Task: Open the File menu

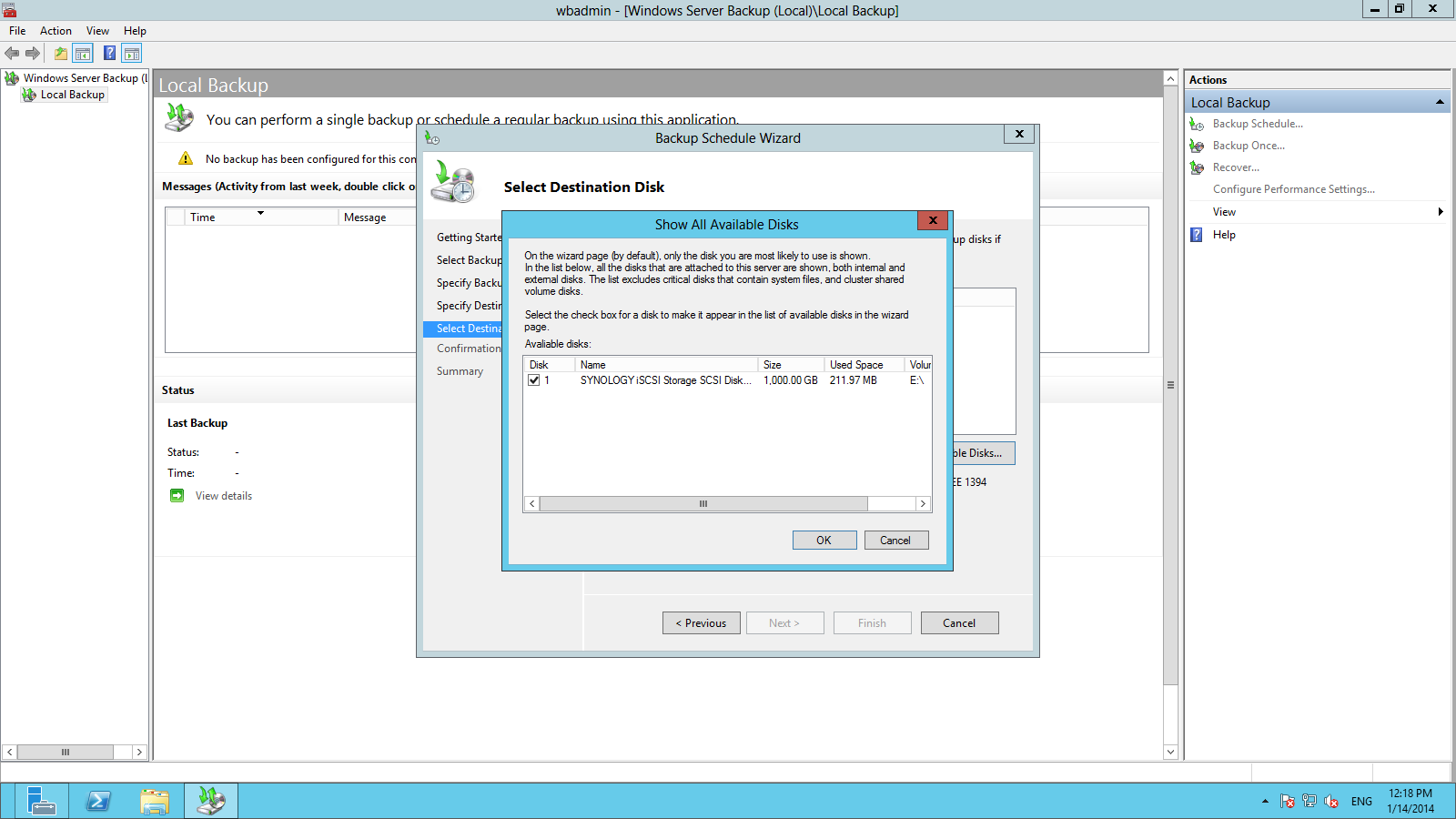Action: (17, 31)
